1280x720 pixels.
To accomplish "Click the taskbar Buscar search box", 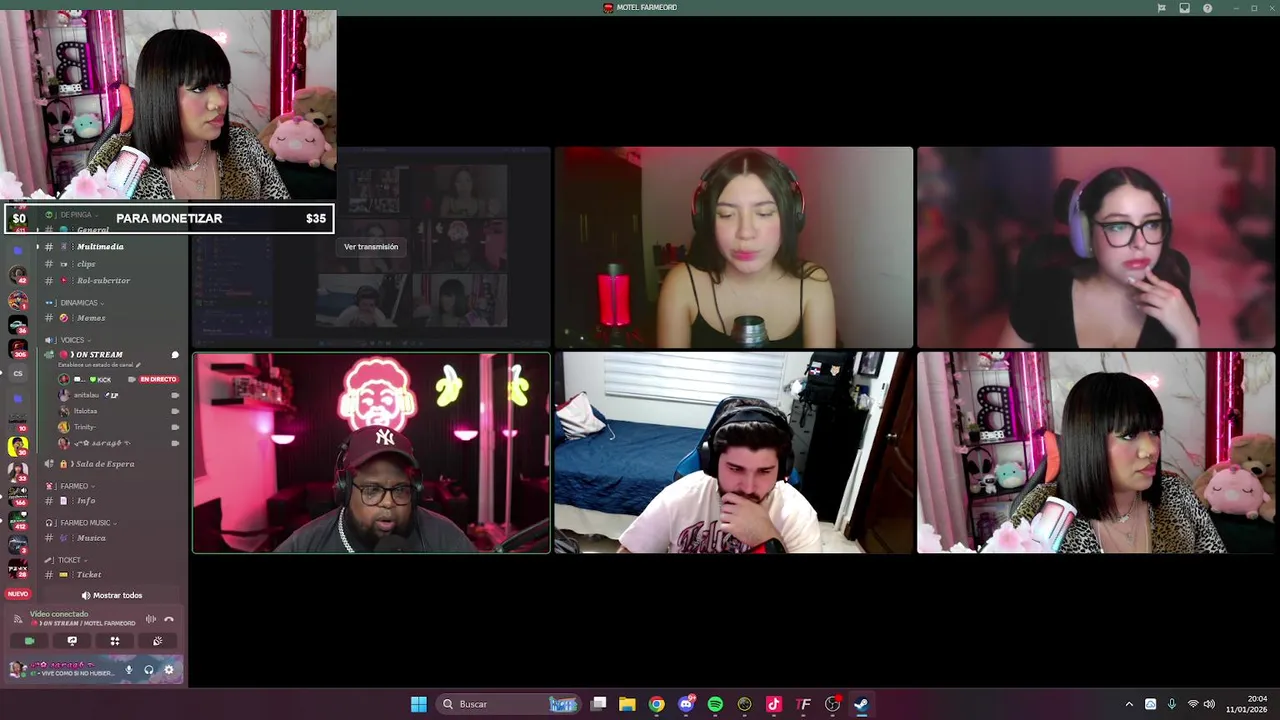I will pos(508,704).
